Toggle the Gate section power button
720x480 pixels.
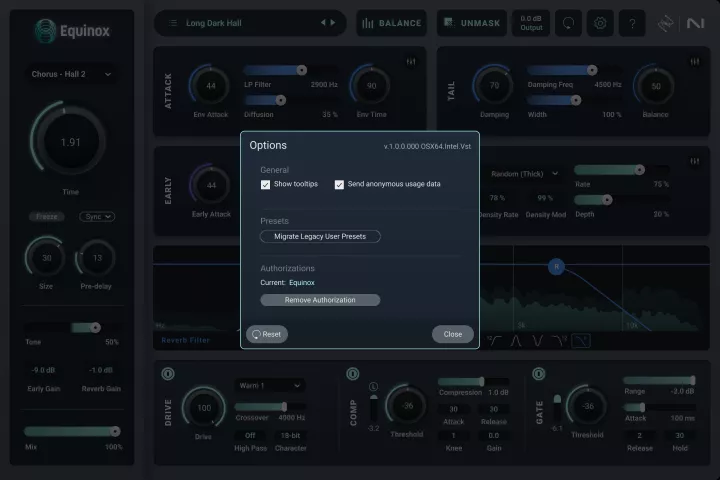click(x=539, y=374)
